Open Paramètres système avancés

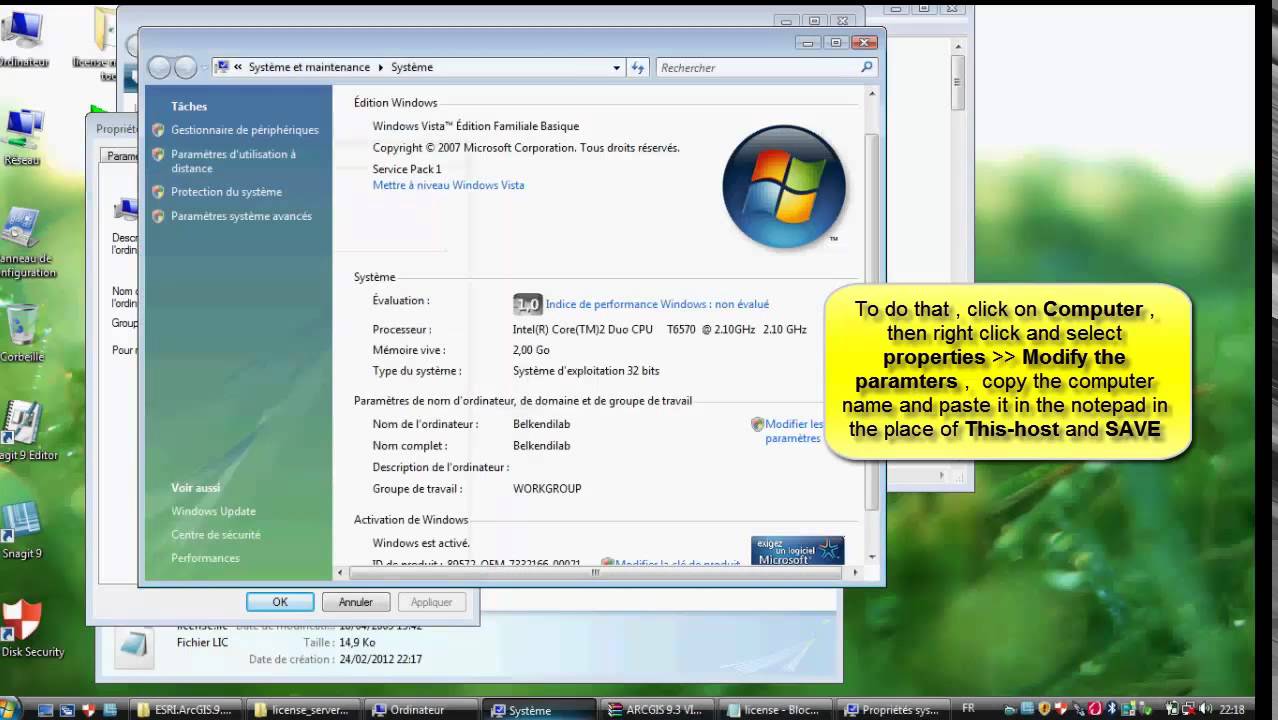click(x=241, y=216)
